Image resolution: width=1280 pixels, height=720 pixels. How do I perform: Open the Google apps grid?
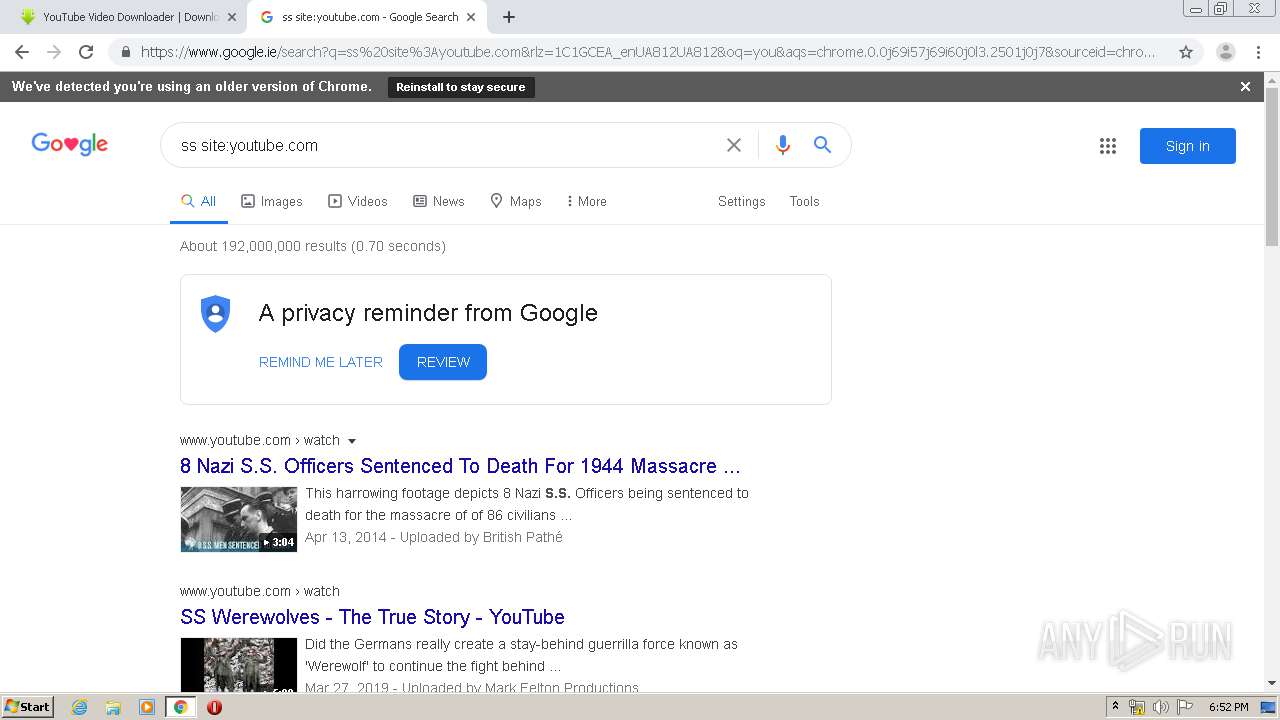1108,146
